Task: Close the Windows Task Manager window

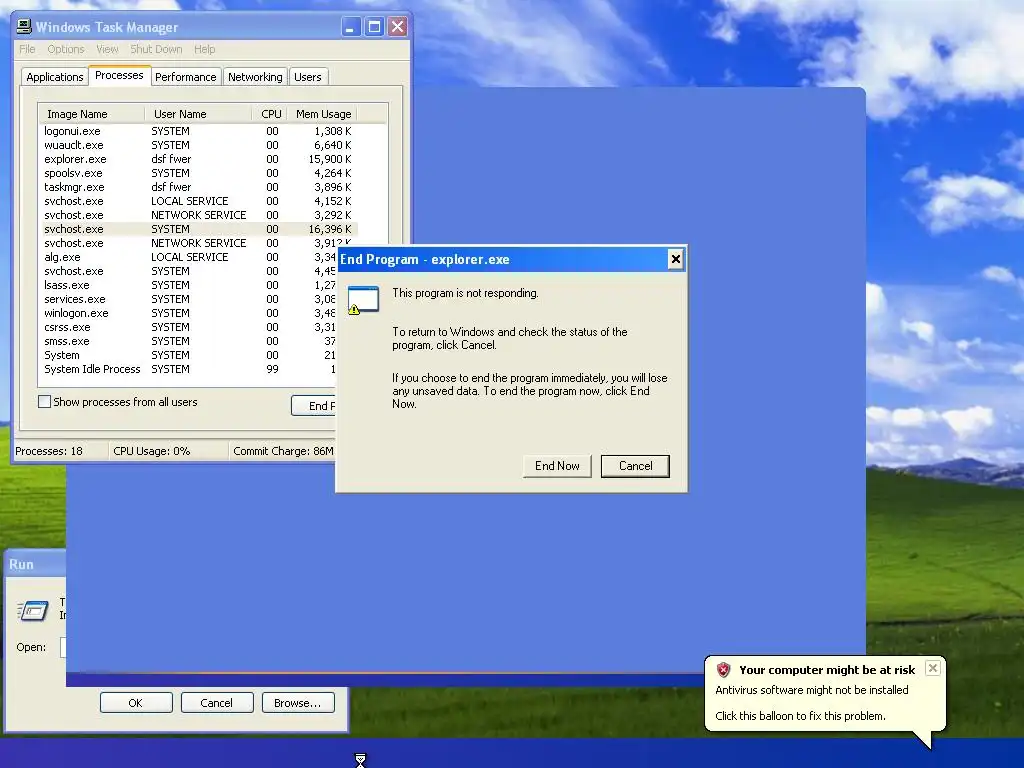Action: [x=398, y=27]
